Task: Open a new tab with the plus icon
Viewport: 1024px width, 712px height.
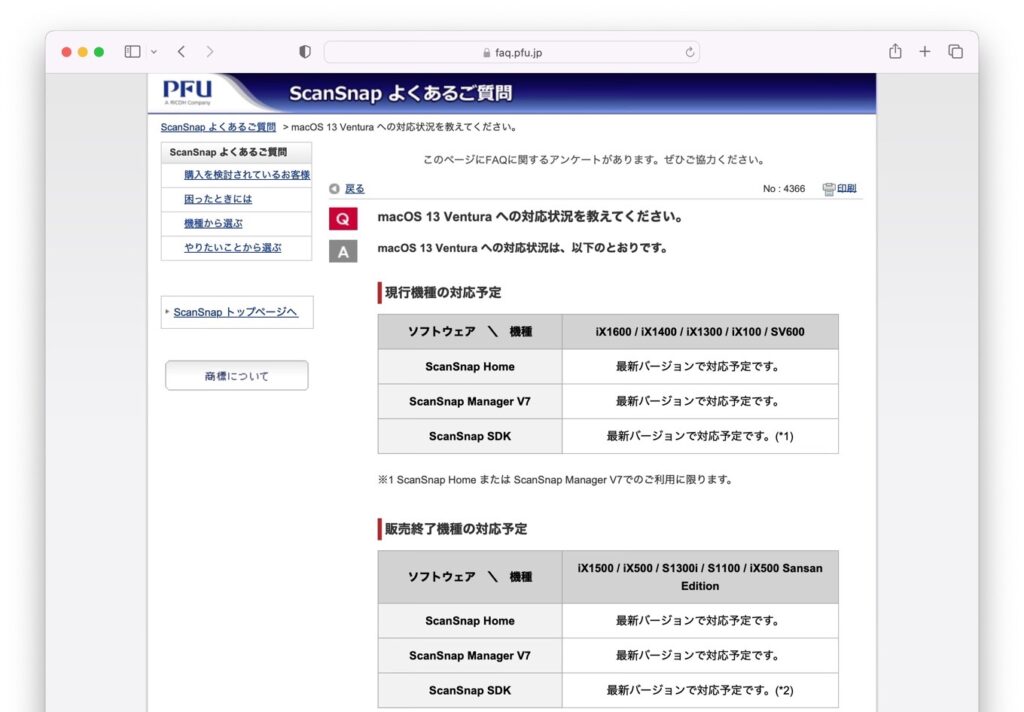Action: (924, 51)
